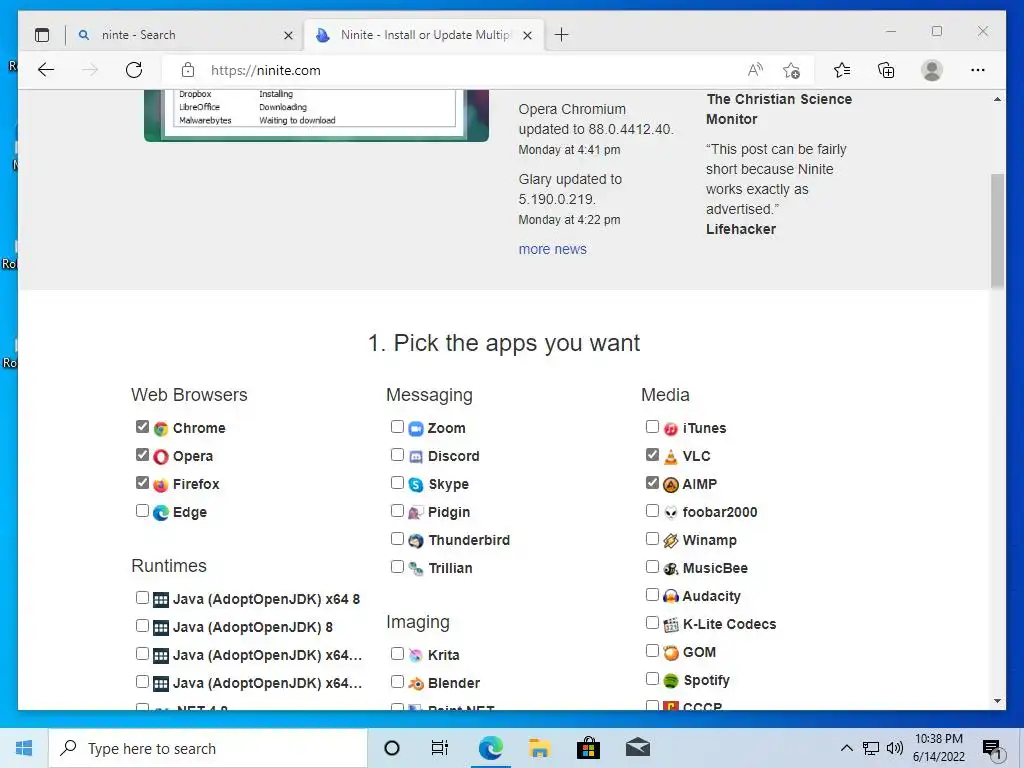Click the Firefox logo icon
Image resolution: width=1024 pixels, height=768 pixels.
(161, 485)
